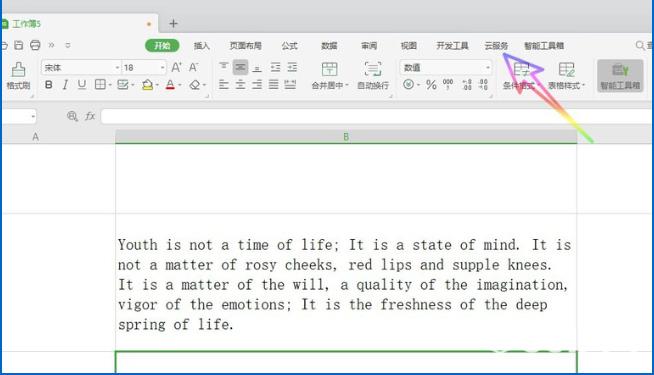654x375 pixels.
Task: Add a new document tab with plus
Action: (174, 24)
